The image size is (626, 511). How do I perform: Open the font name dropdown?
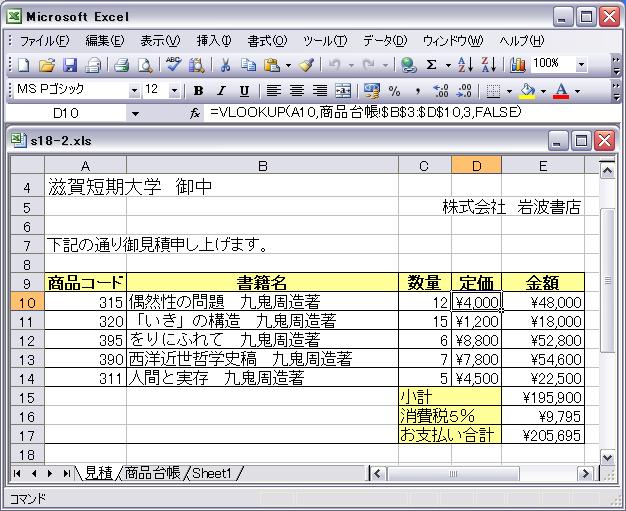tap(135, 91)
